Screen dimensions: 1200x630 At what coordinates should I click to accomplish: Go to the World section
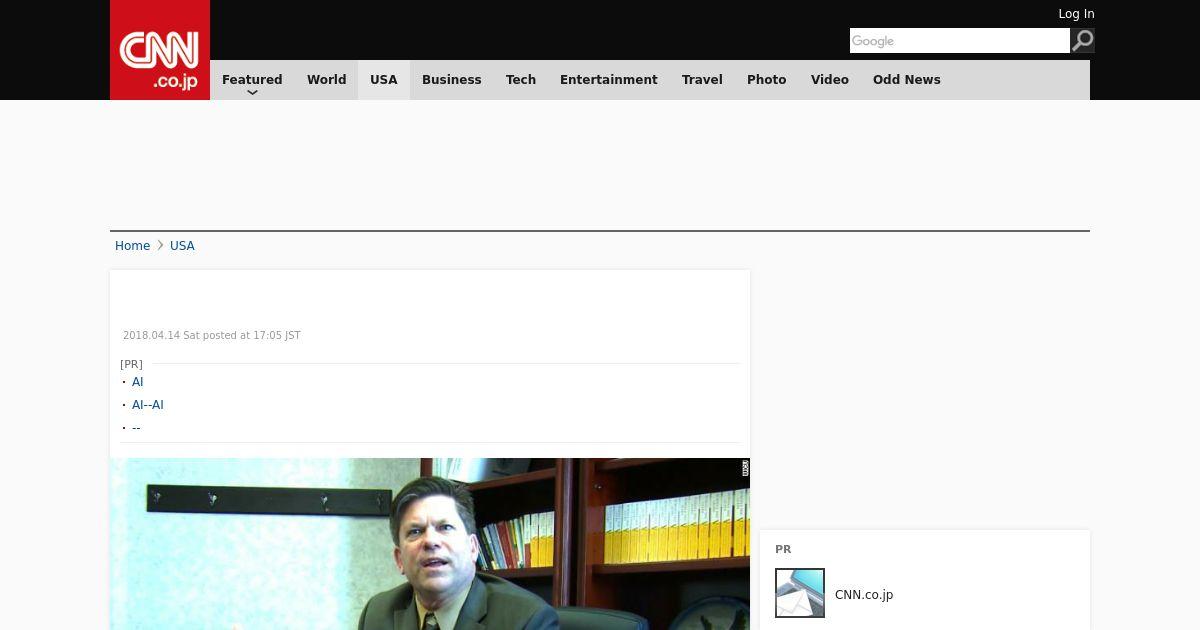pos(326,80)
